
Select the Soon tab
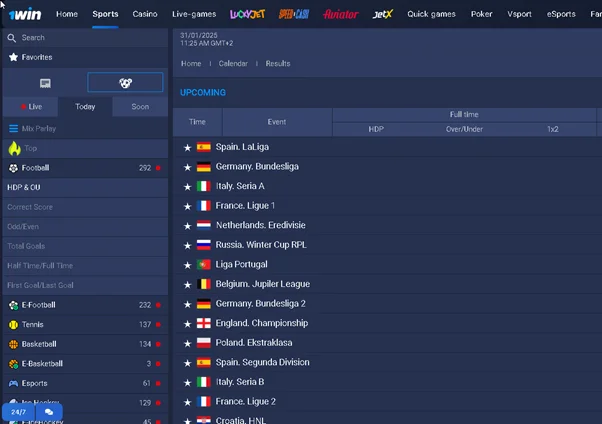point(140,106)
